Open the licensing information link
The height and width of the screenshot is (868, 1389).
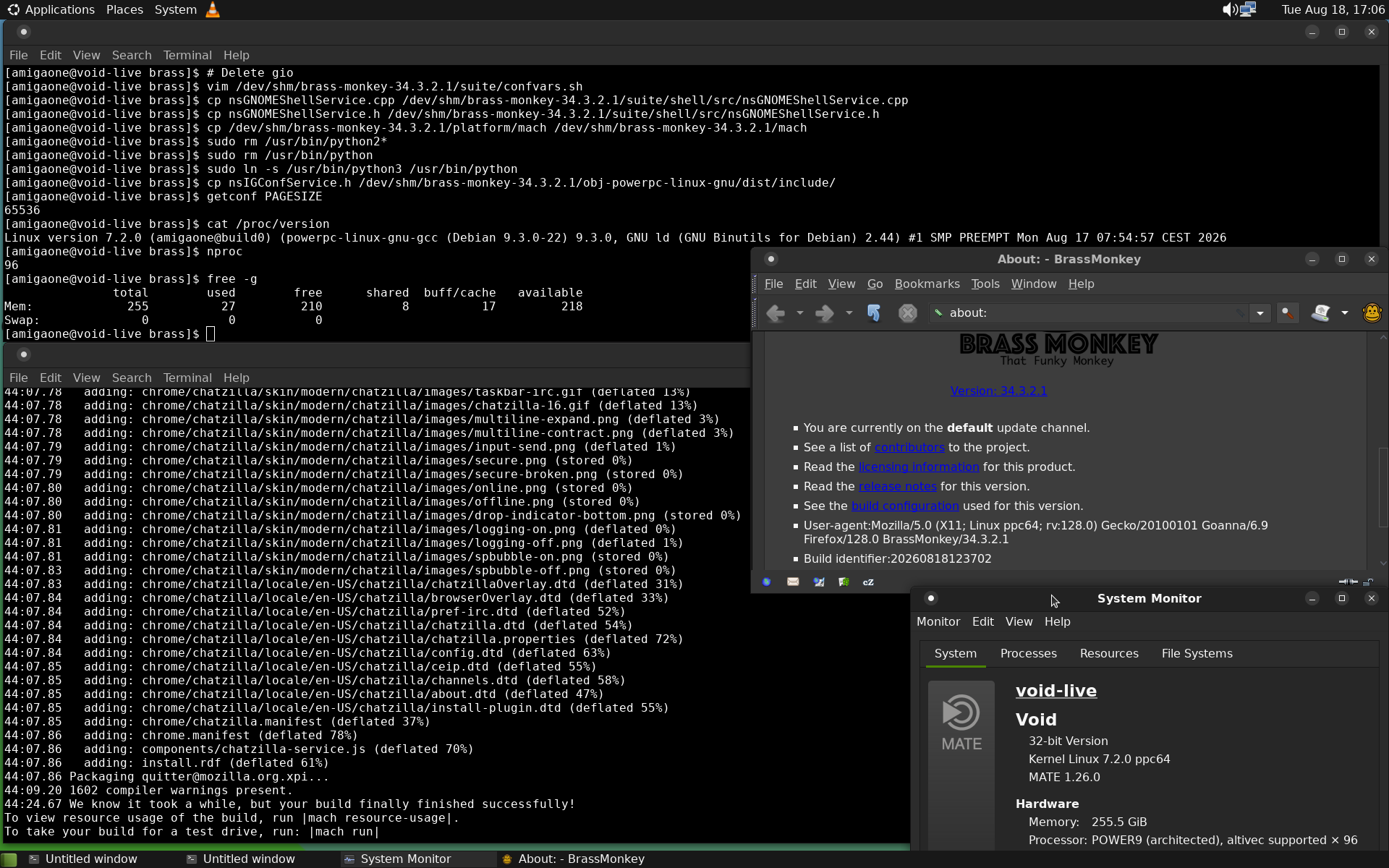pos(919,467)
